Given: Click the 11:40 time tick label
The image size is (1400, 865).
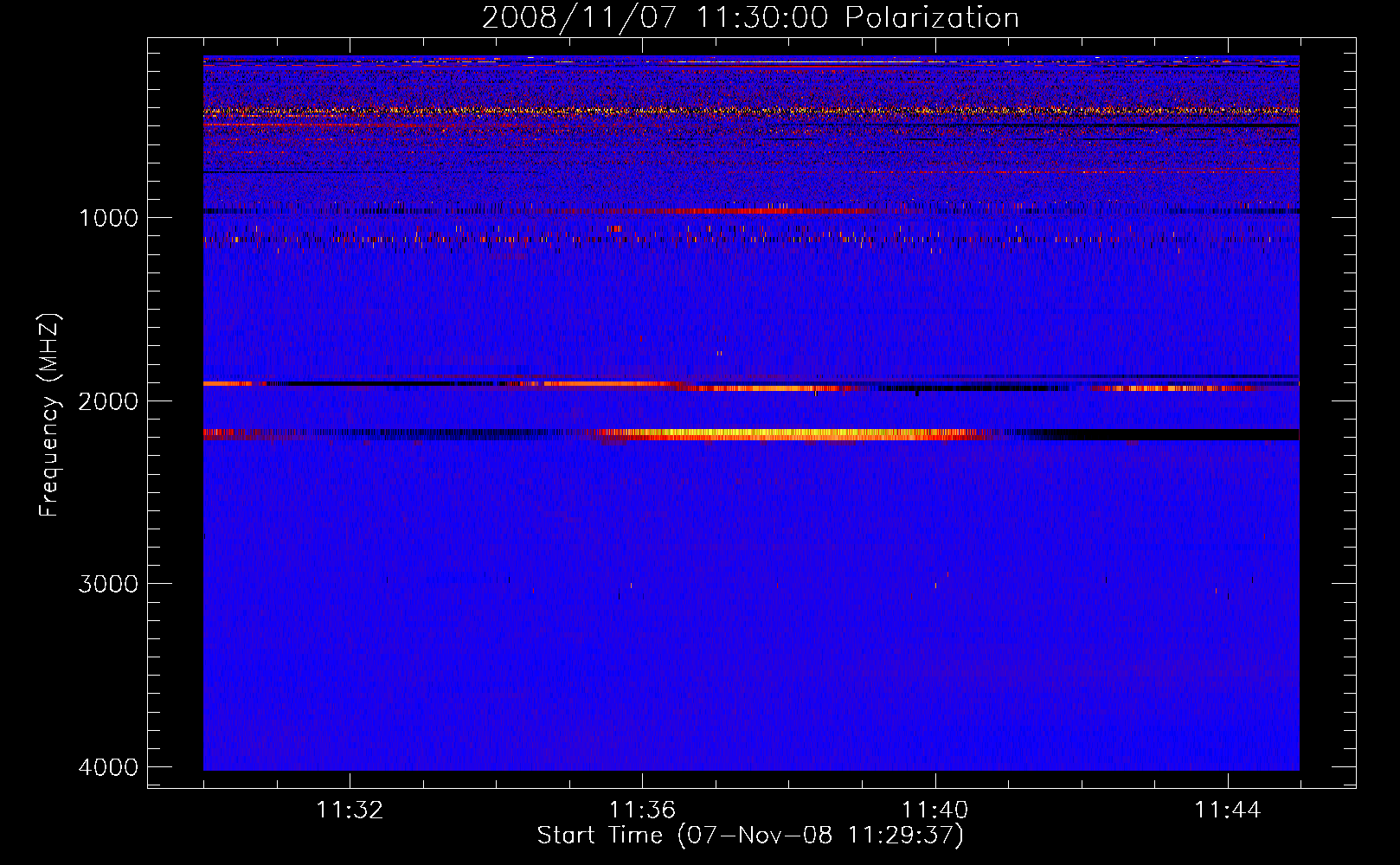Looking at the screenshot, I should pos(934,810).
